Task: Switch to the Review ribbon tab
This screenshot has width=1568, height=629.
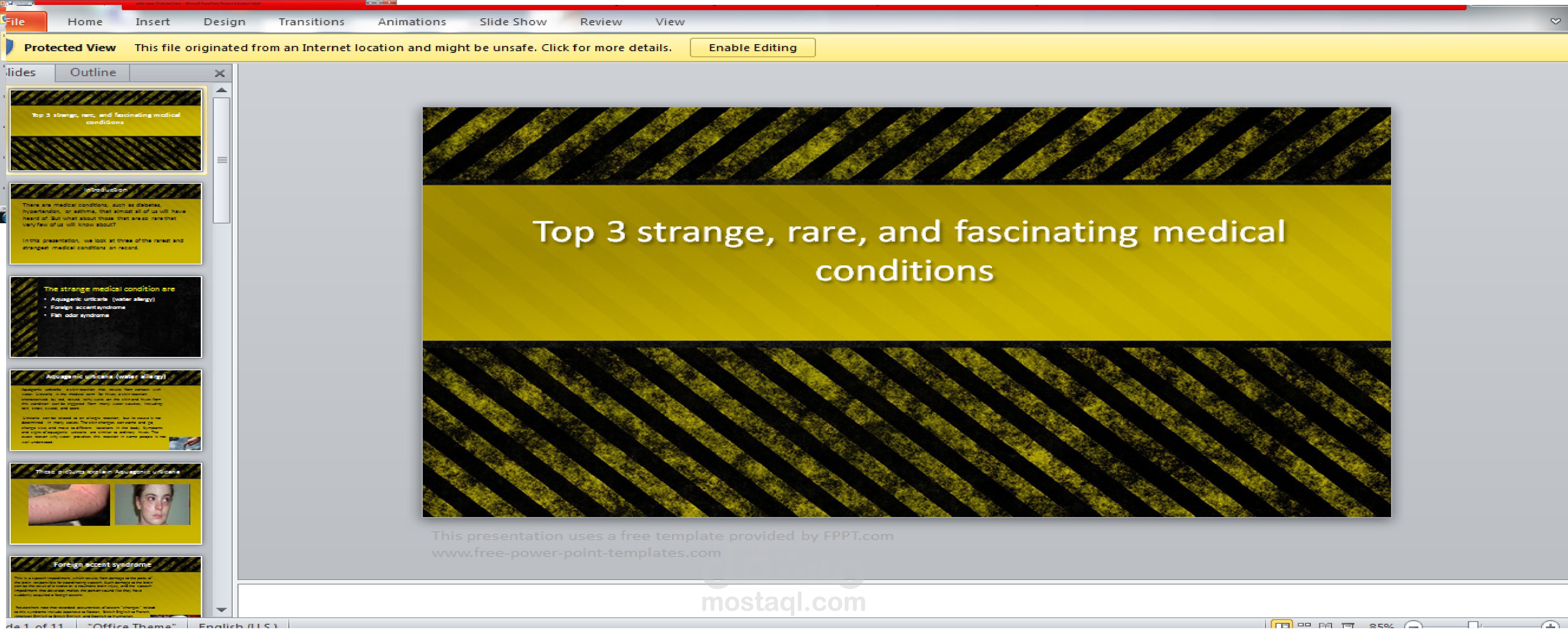Action: point(601,22)
